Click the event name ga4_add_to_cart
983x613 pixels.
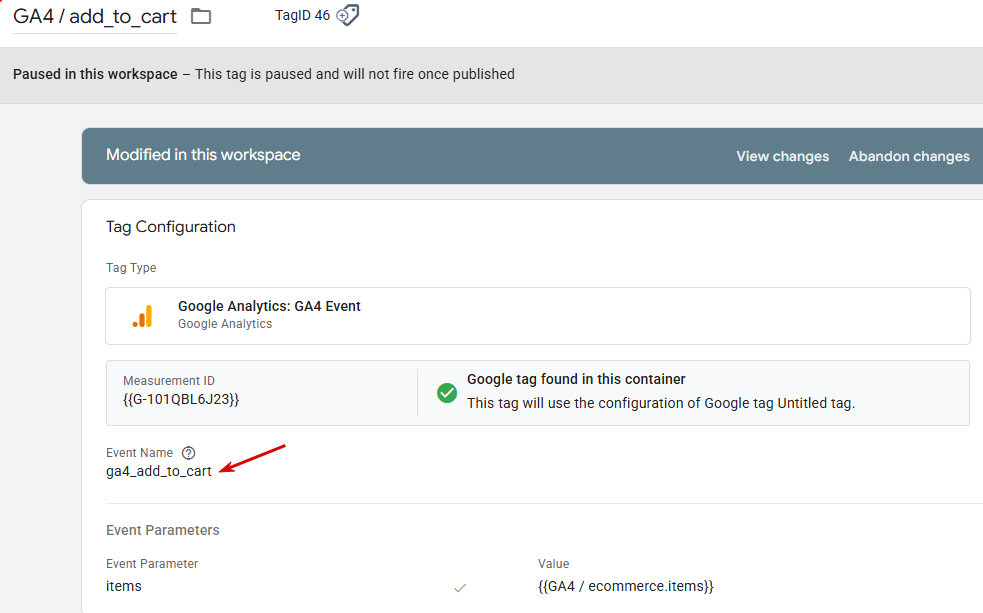pos(159,471)
